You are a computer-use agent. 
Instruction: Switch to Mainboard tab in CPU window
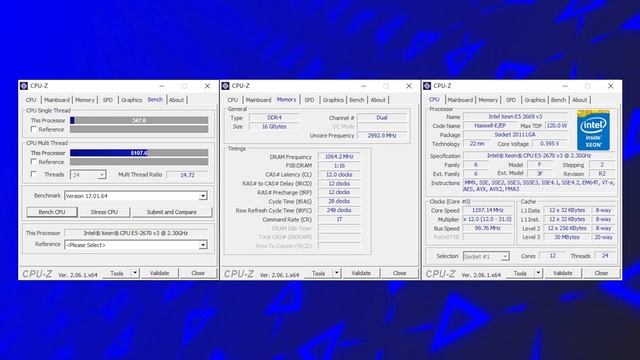pyautogui.click(x=460, y=100)
